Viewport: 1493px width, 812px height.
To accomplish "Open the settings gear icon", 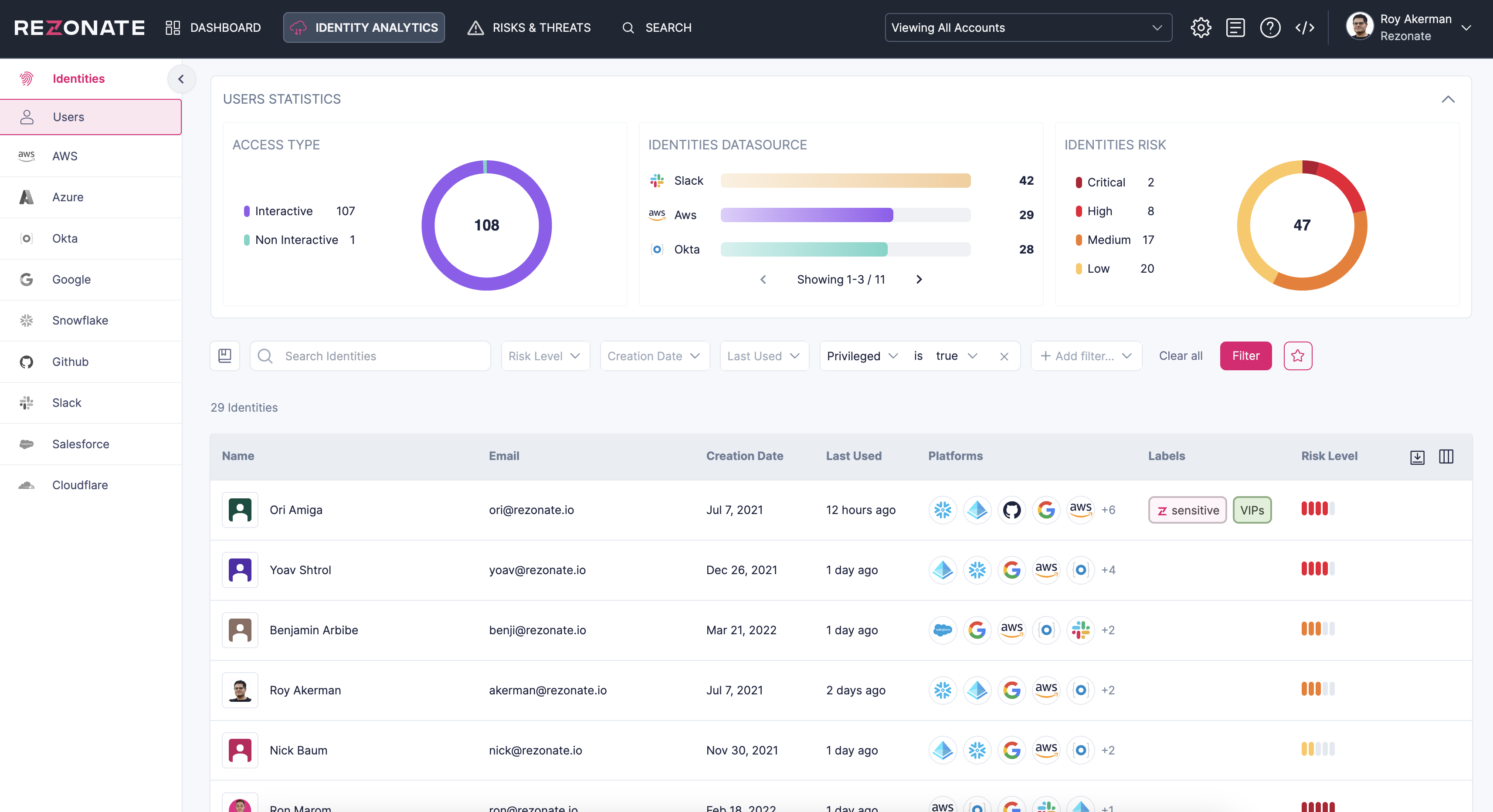I will pos(1200,28).
